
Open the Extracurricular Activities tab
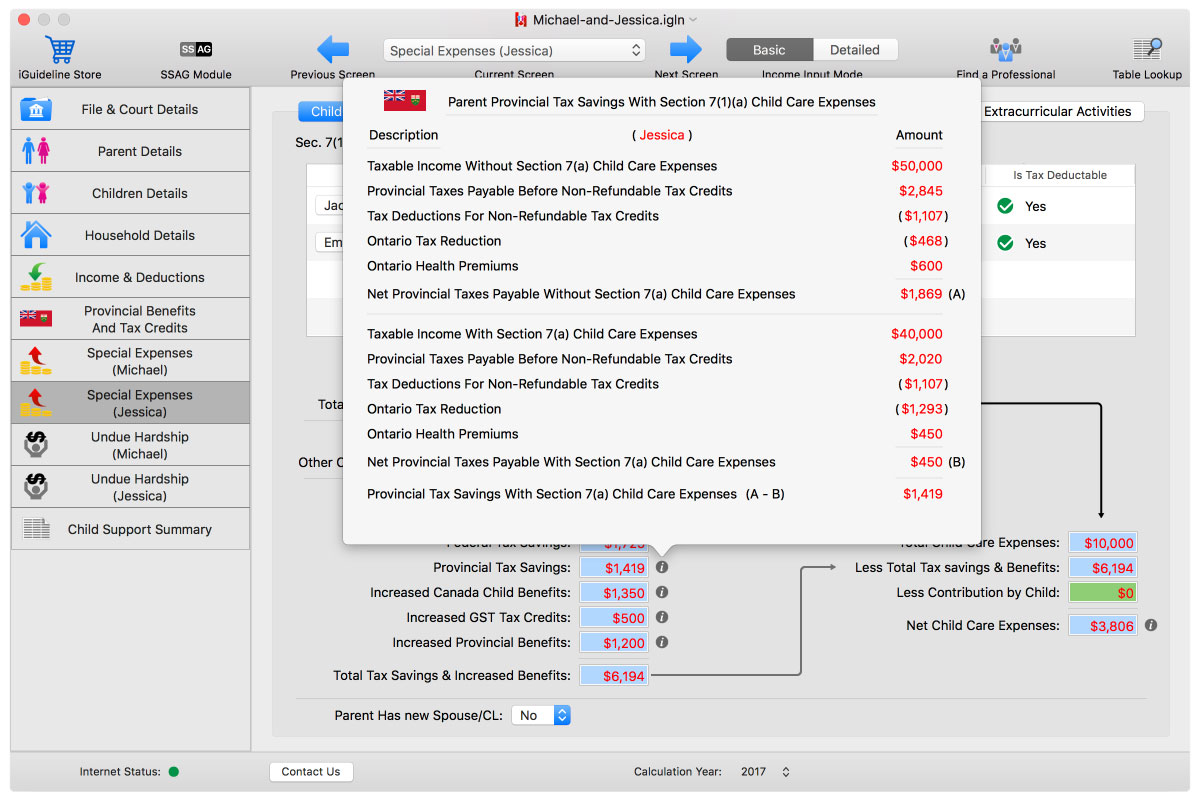click(x=1057, y=111)
